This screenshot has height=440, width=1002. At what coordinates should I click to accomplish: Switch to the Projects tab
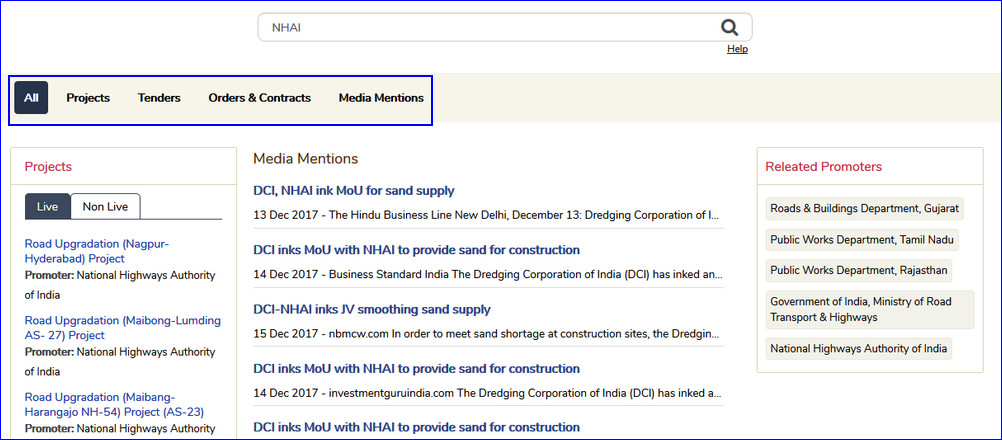click(x=88, y=98)
